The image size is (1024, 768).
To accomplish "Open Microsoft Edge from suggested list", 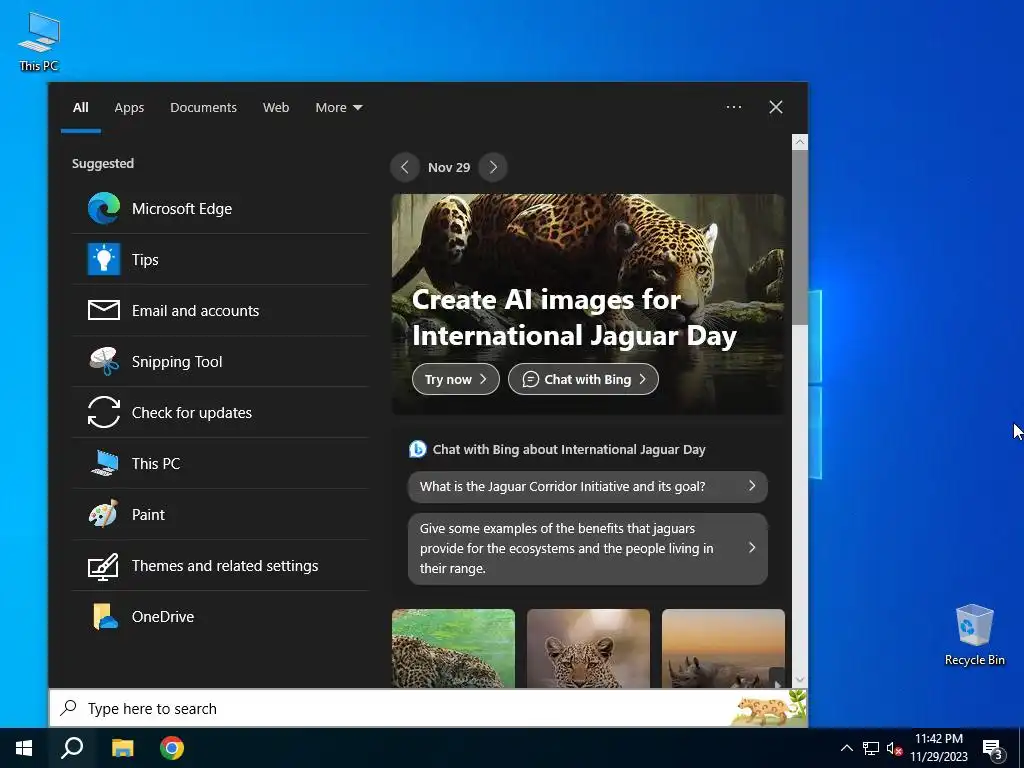I will (220, 208).
